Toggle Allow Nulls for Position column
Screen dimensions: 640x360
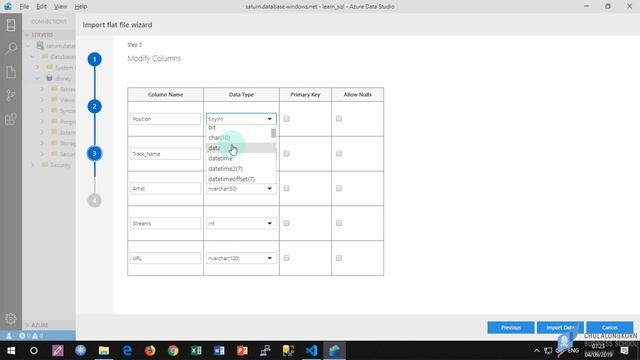pyautogui.click(x=339, y=119)
